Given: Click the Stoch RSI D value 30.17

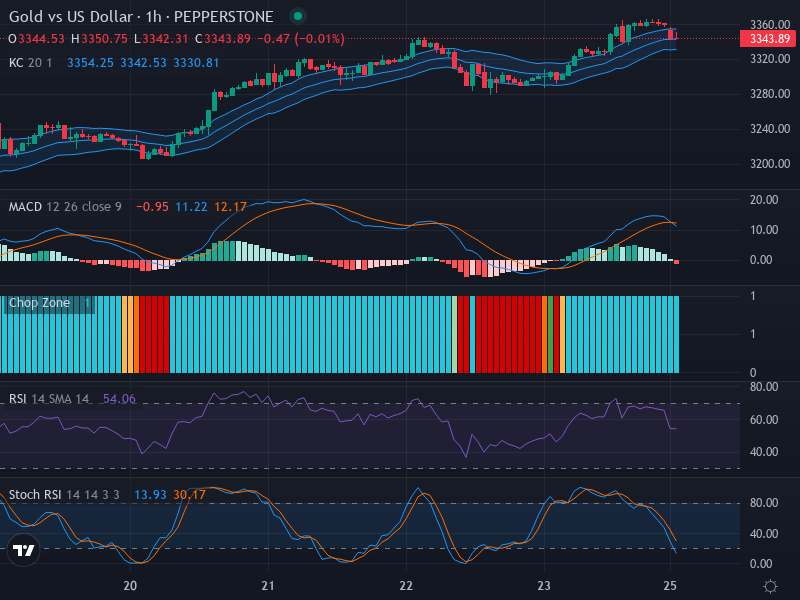Looking at the screenshot, I should click(x=189, y=494).
